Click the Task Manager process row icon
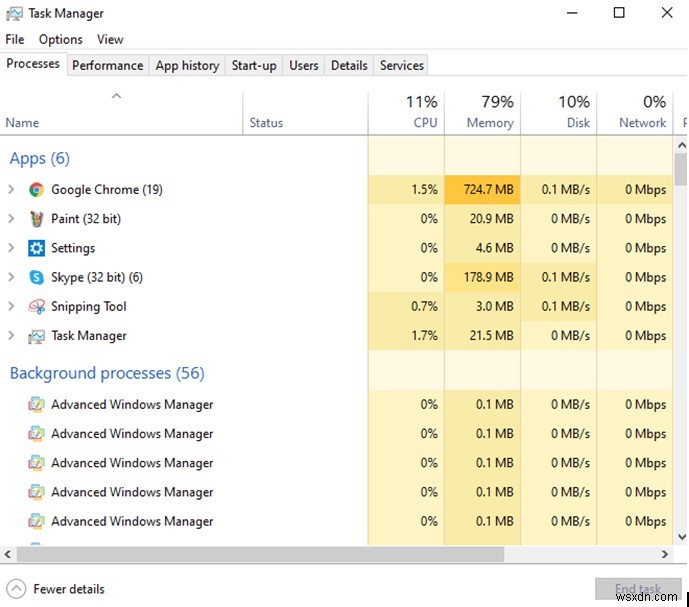The height and width of the screenshot is (607, 689). [36, 336]
